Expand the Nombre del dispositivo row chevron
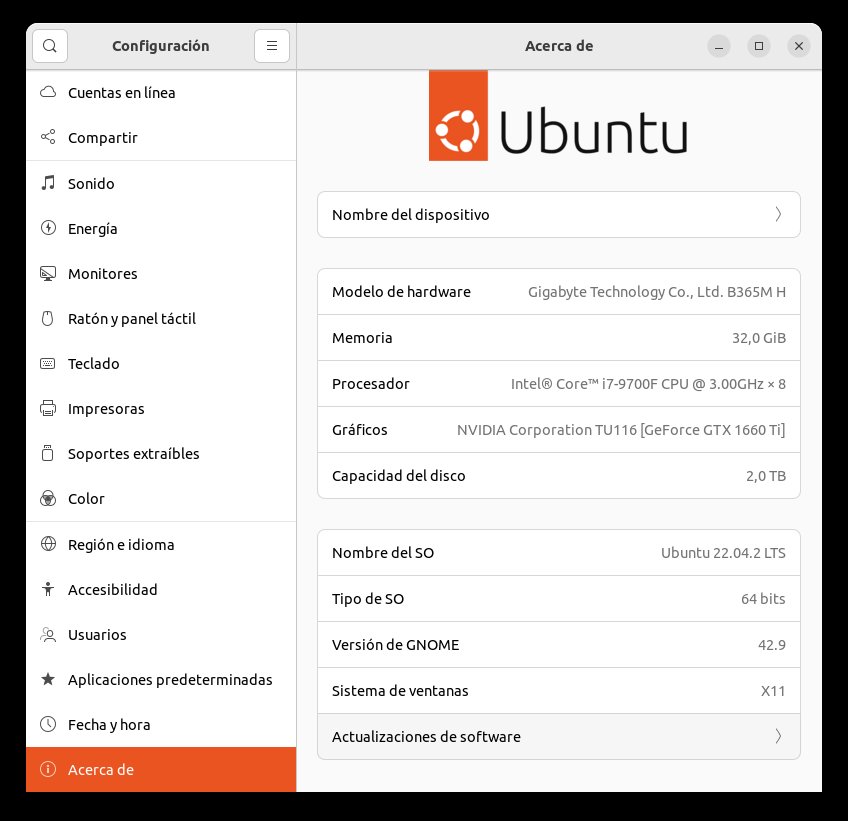This screenshot has width=848, height=821. (778, 215)
